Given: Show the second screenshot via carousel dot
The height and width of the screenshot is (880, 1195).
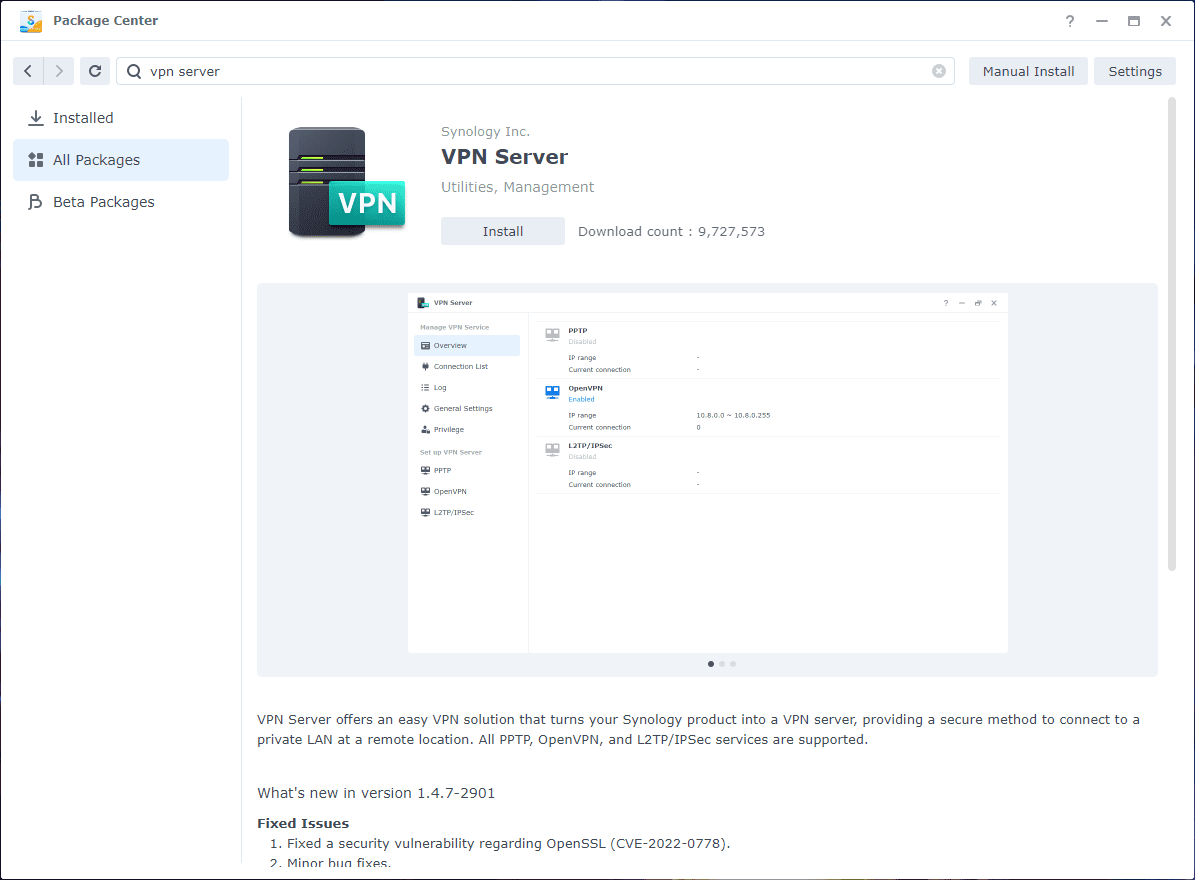Looking at the screenshot, I should [722, 664].
